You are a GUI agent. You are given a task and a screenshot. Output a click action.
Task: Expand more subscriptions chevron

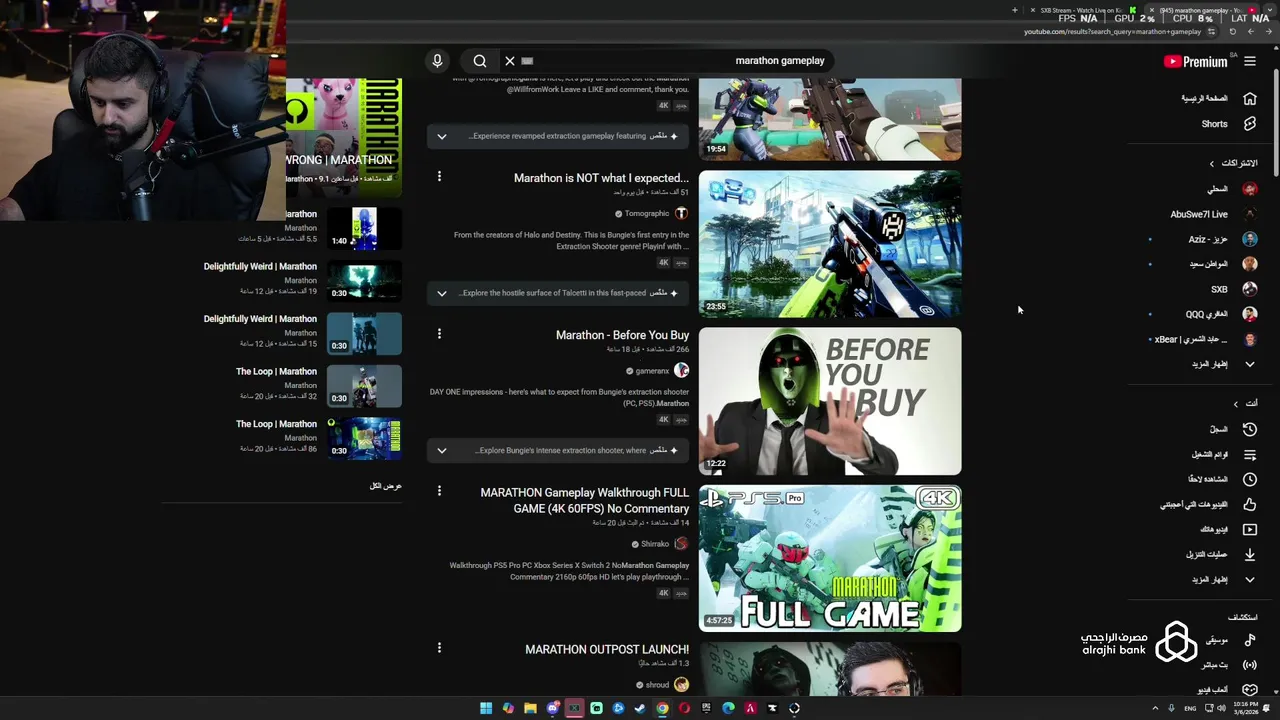pos(1250,364)
